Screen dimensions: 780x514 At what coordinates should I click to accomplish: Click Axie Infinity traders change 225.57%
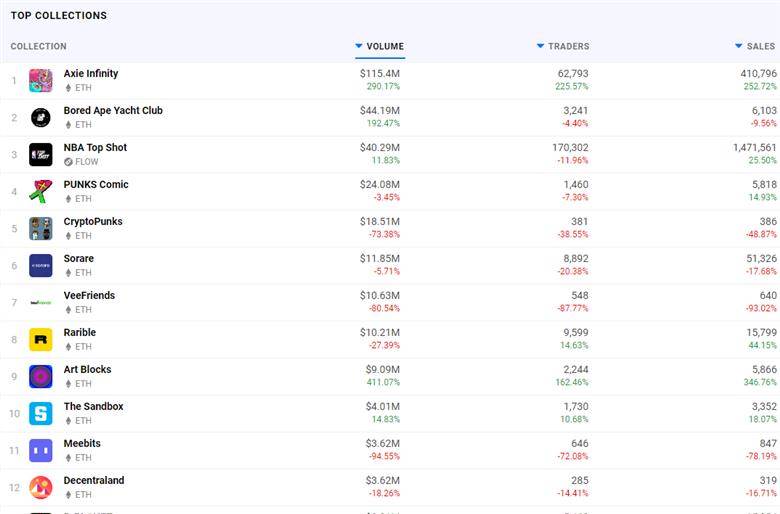click(572, 87)
